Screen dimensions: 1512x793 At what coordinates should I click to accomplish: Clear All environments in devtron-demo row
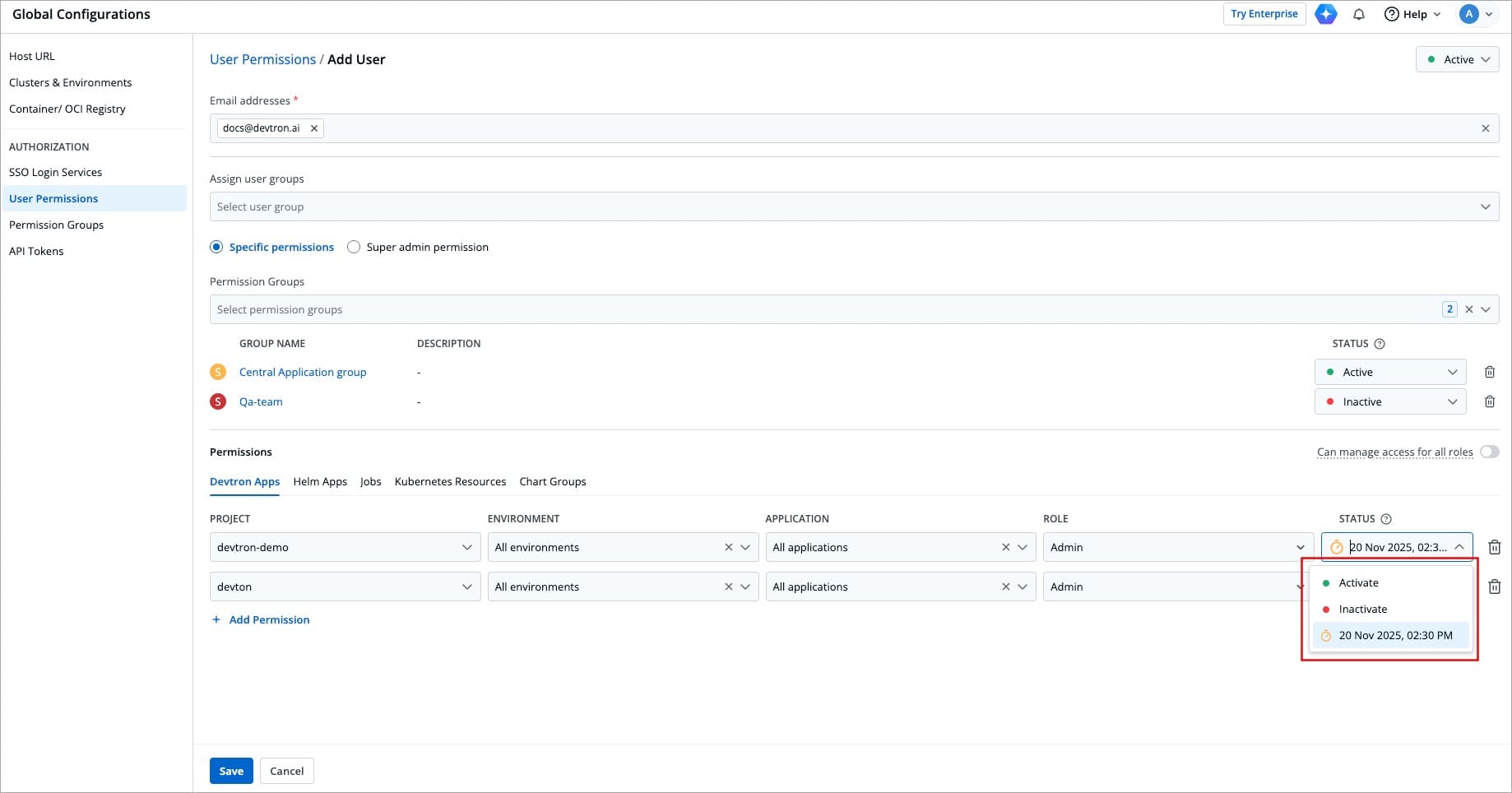(x=728, y=547)
